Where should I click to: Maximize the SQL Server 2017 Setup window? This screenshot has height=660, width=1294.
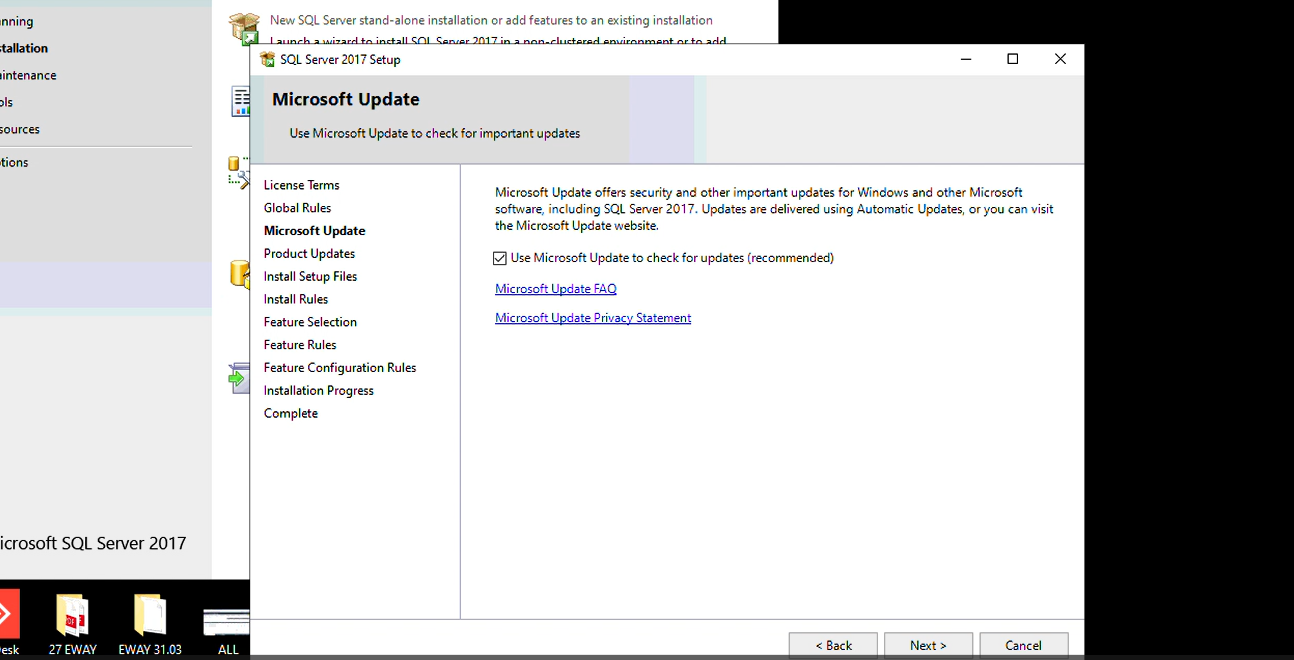point(1013,59)
